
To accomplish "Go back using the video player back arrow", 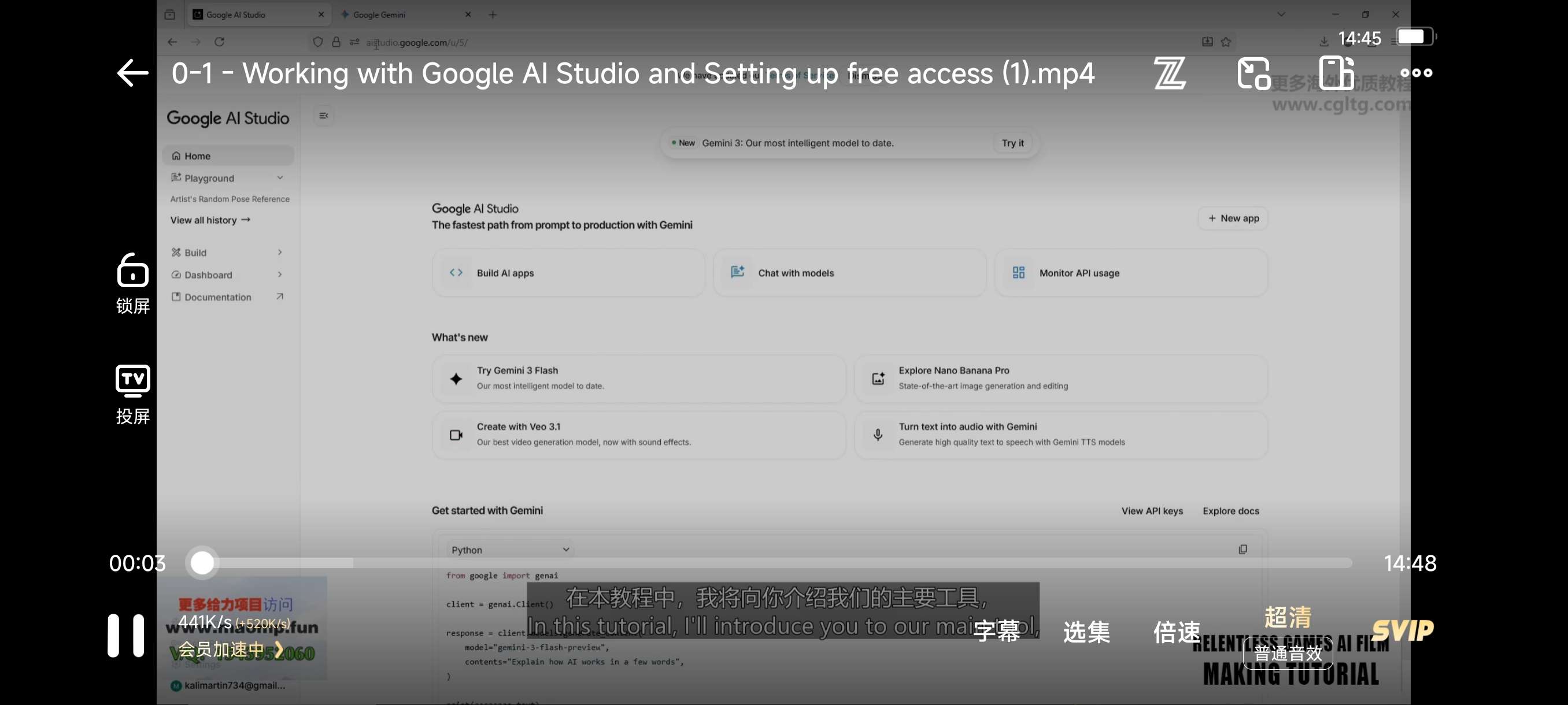I will [133, 73].
